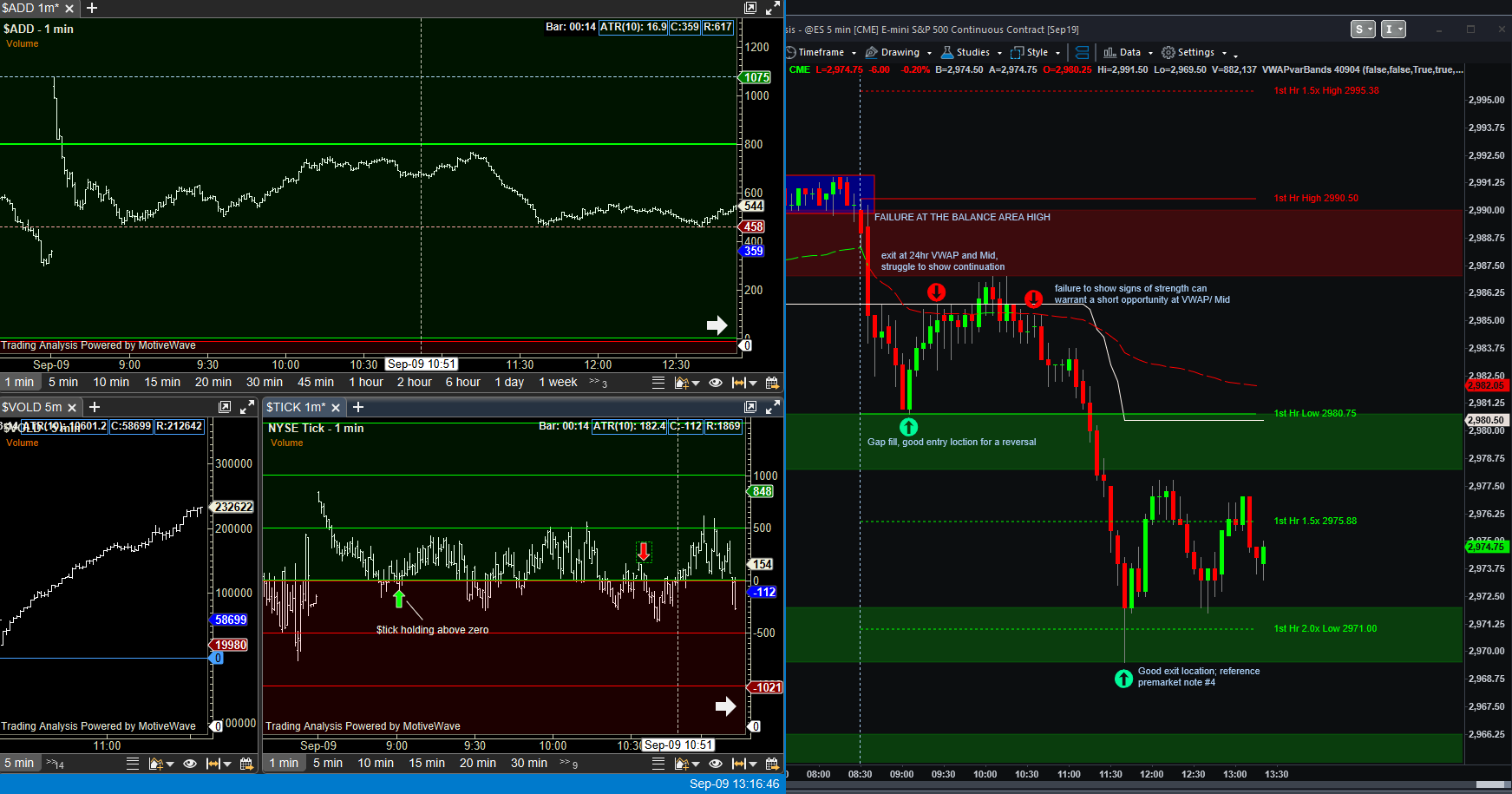The height and width of the screenshot is (794, 1512).
Task: Expand hidden timeframes overflow in $ADD chart
Action: click(x=599, y=383)
